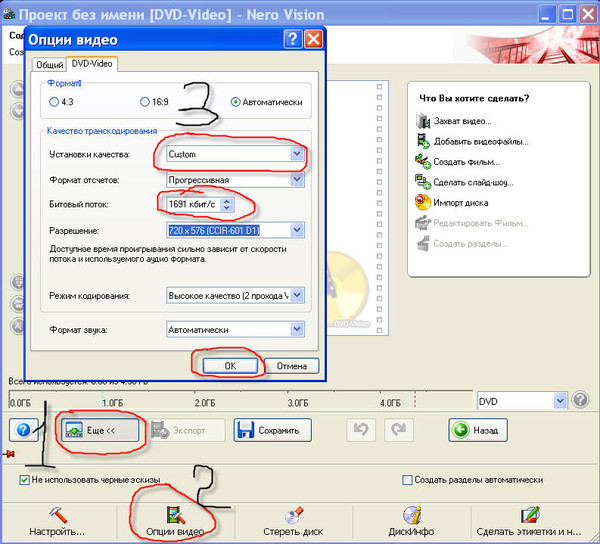Click the Create movie icon (Создать фильм)
Screen dimensions: 600x544
point(423,161)
